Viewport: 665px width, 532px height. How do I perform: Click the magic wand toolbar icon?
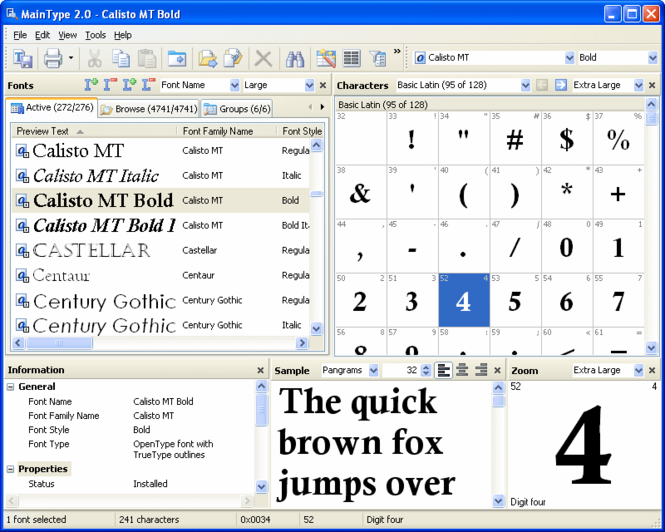326,58
